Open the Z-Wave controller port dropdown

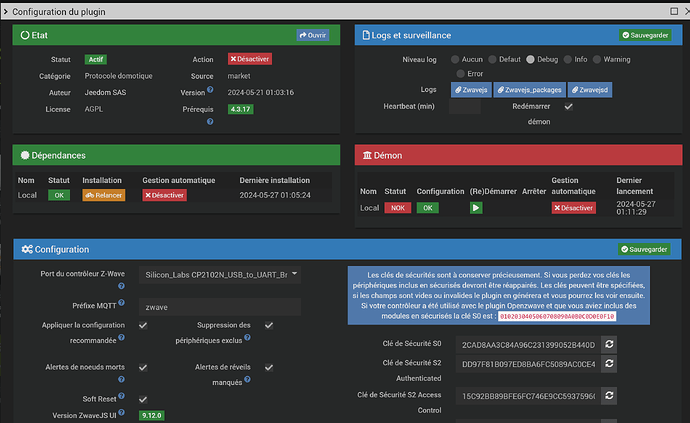tap(220, 275)
